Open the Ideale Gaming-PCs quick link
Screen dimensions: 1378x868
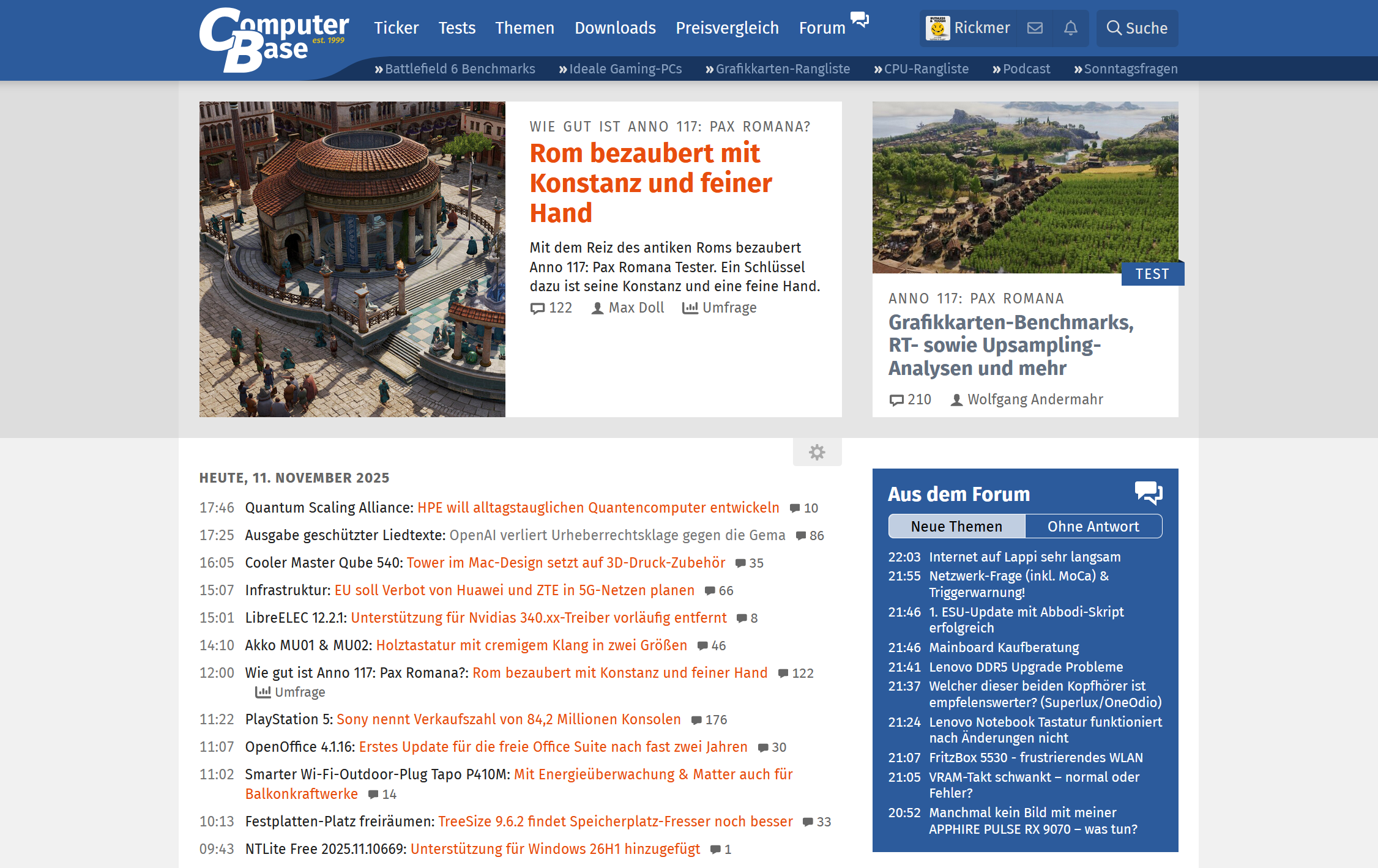620,69
